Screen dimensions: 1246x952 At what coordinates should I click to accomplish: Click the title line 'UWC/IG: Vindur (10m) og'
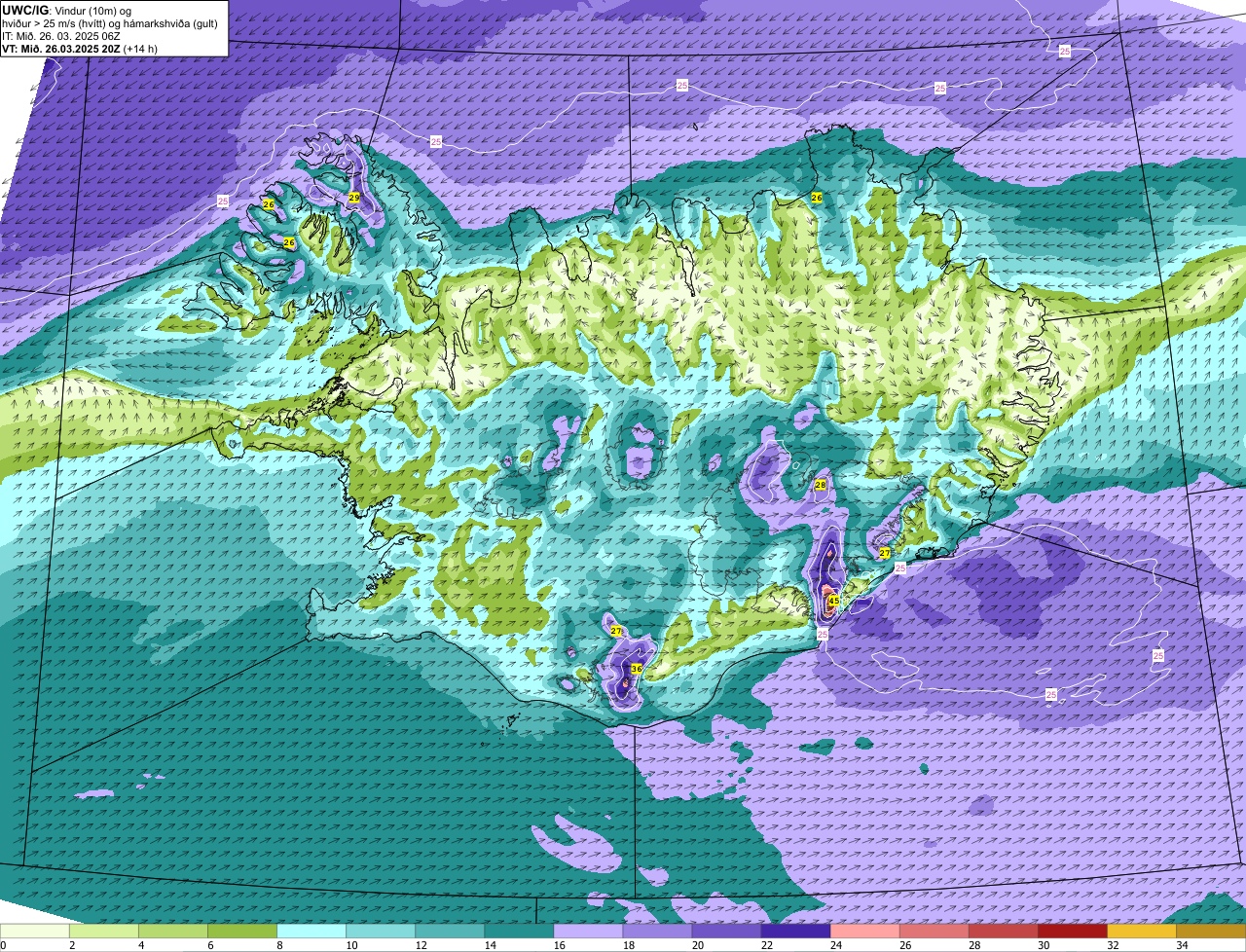point(66,10)
